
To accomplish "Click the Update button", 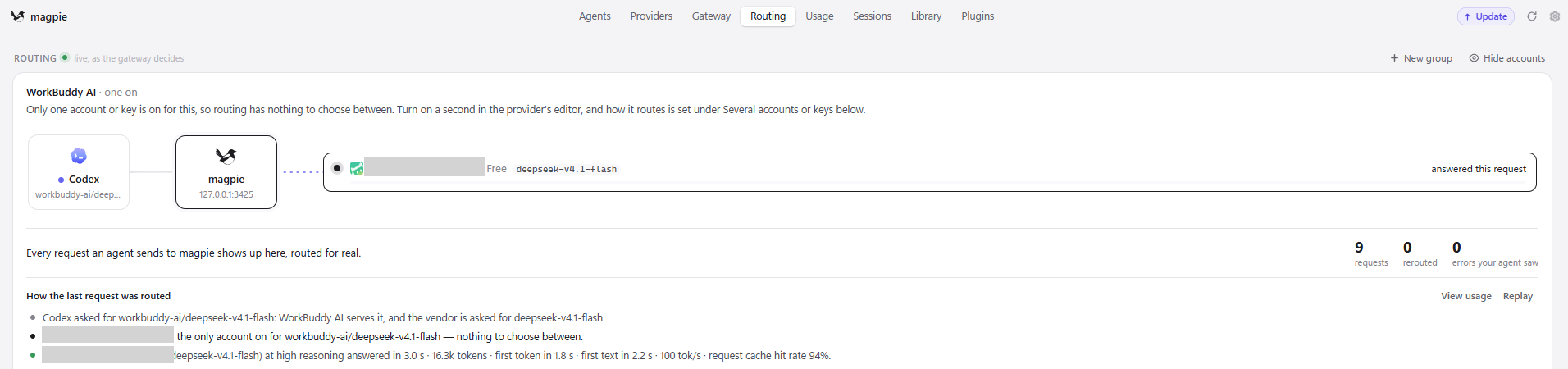I will coord(1485,16).
